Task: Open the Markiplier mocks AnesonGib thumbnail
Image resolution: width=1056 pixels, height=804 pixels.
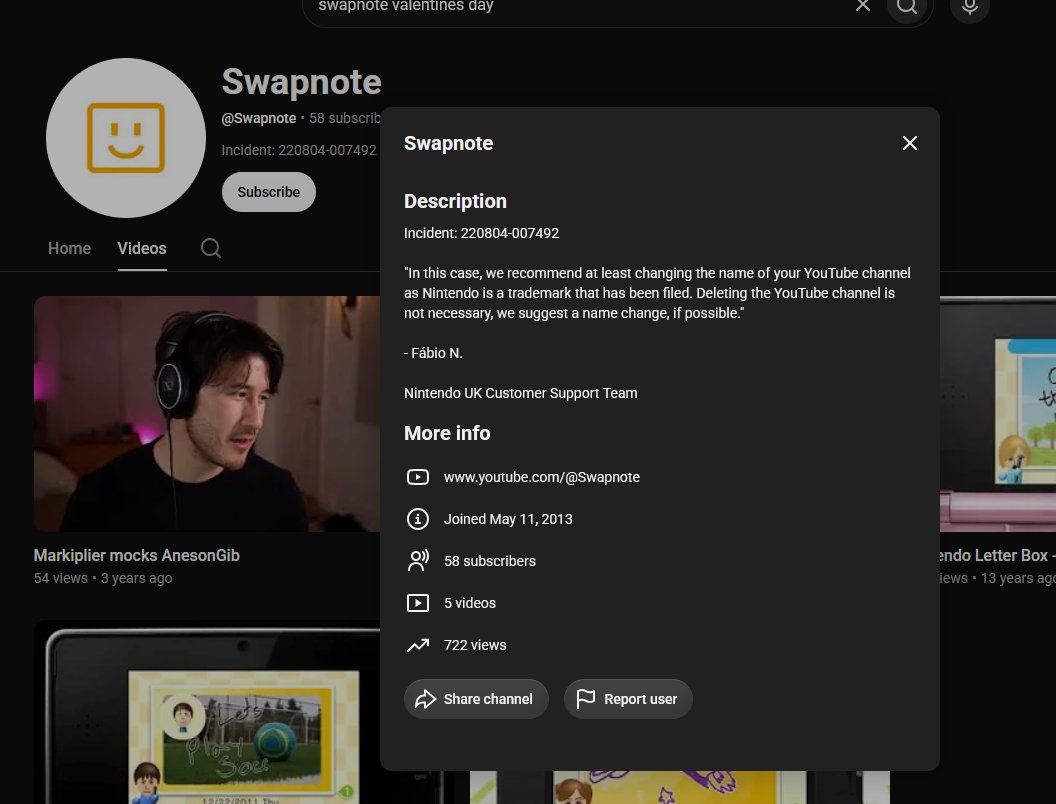Action: point(207,413)
